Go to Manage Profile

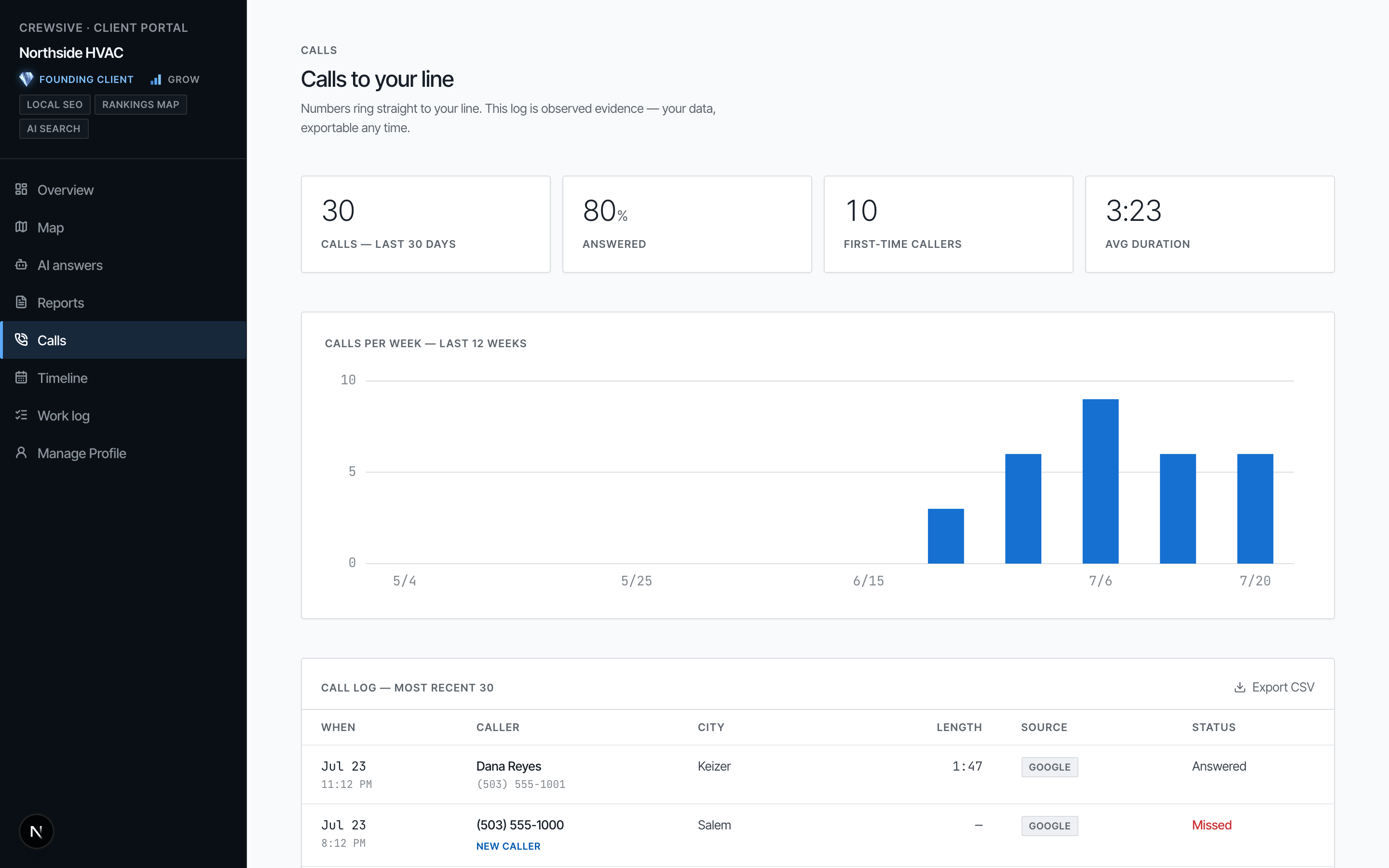coord(123,453)
